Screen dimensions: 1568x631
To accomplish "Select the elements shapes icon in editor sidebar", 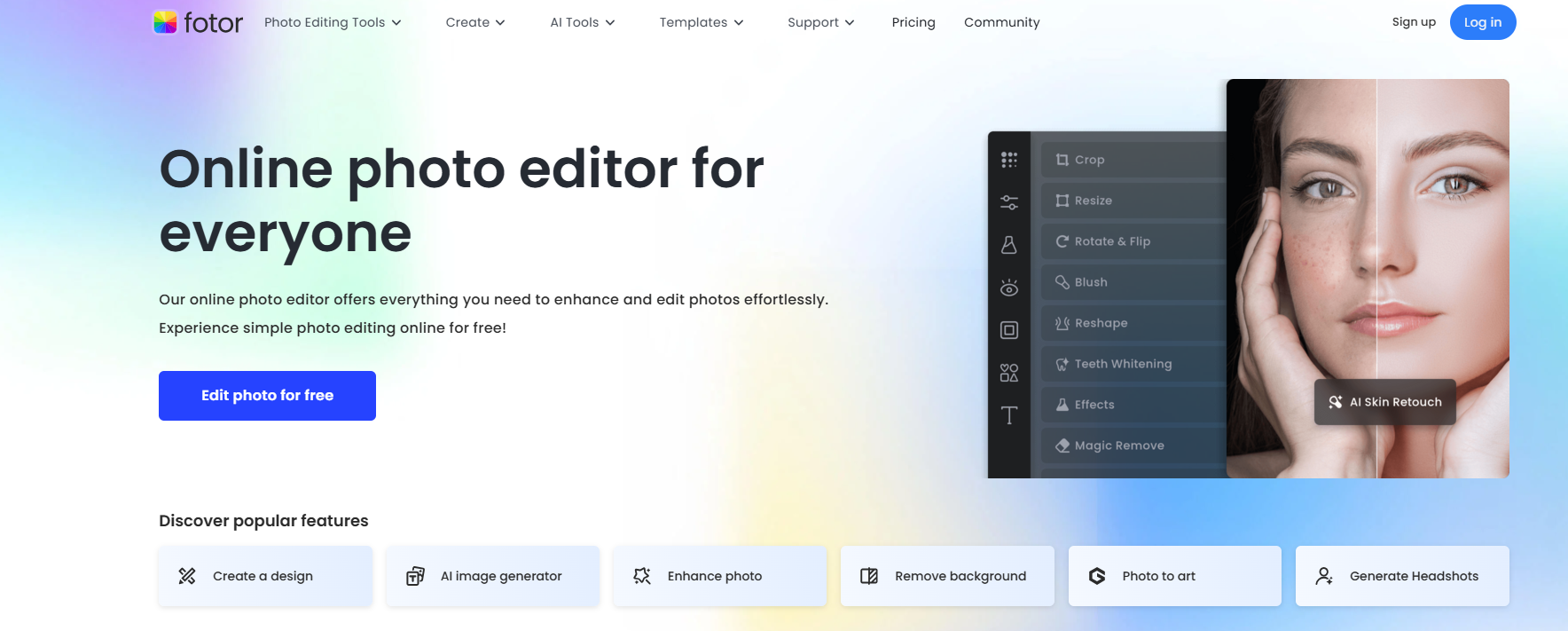I will 1009,373.
